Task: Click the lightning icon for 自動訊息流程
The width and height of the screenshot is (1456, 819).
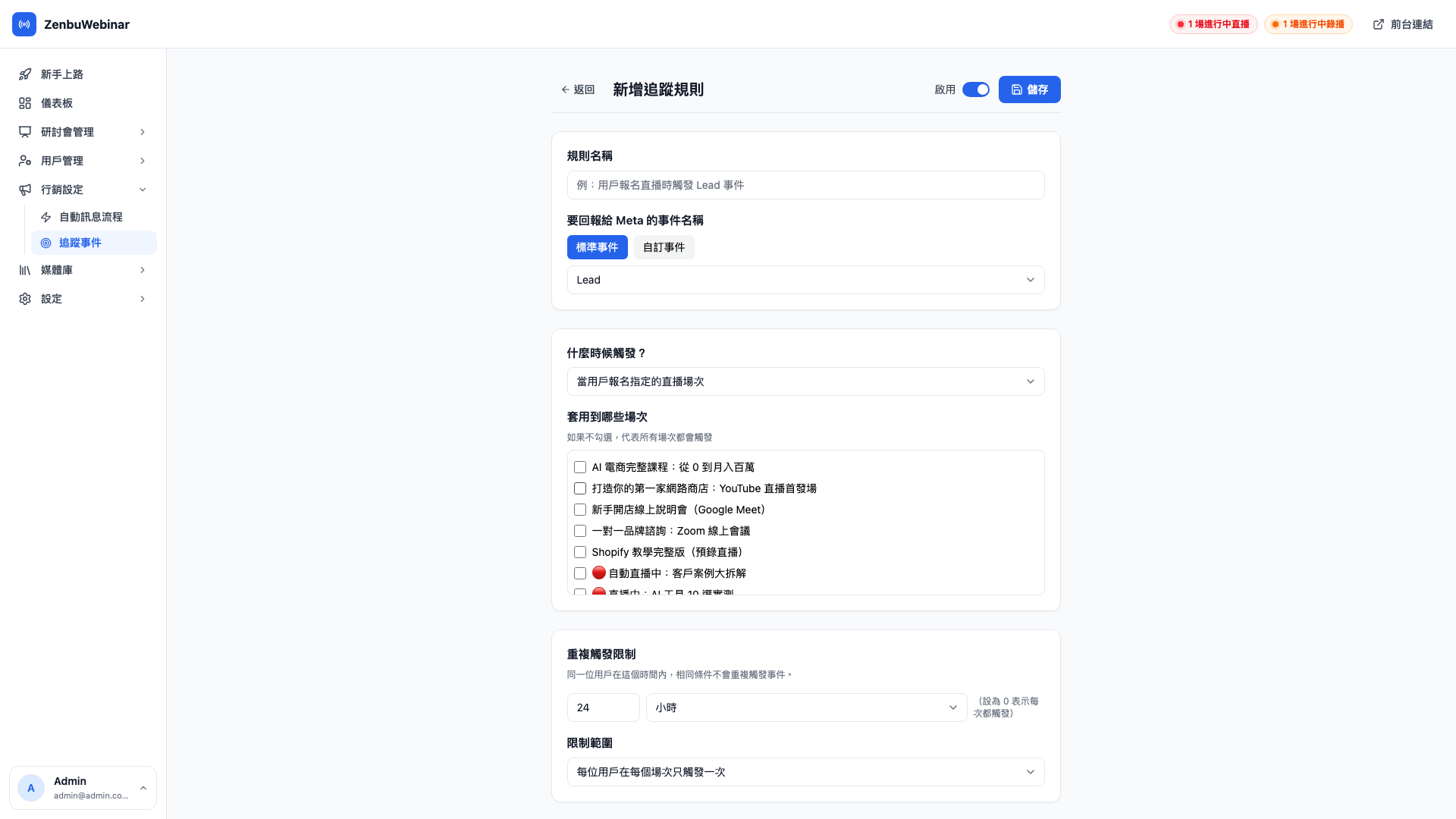Action: [x=46, y=217]
